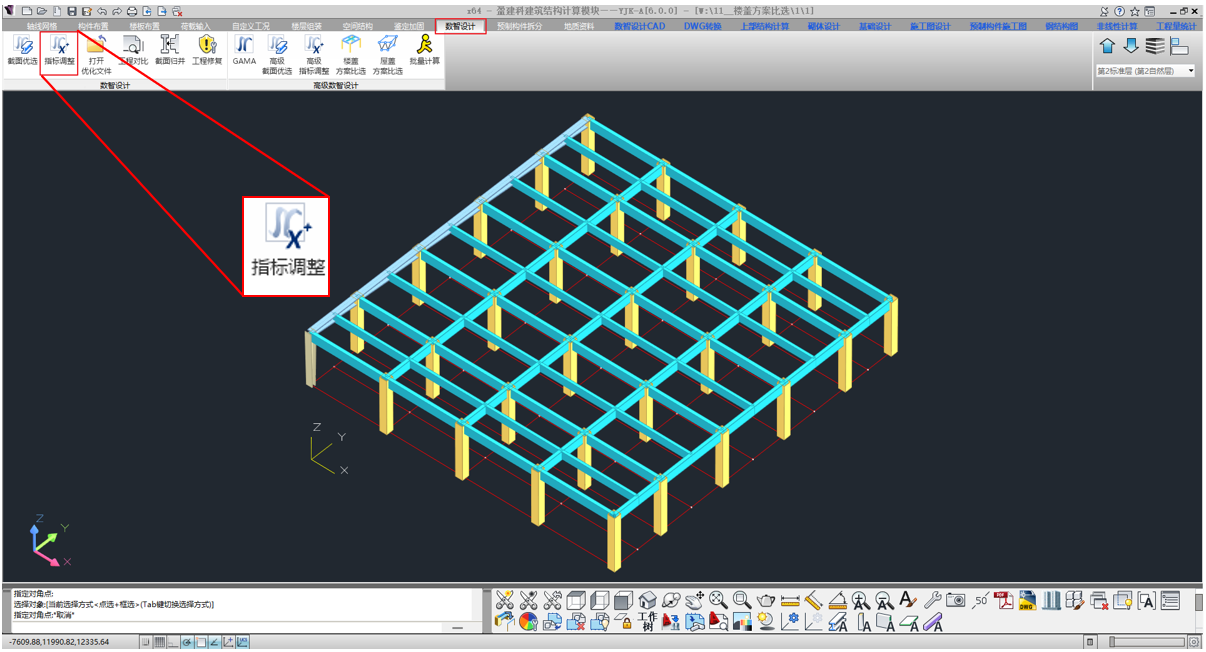Click the 高级数智设计 group label
This screenshot has height=652, width=1206.
point(336,86)
